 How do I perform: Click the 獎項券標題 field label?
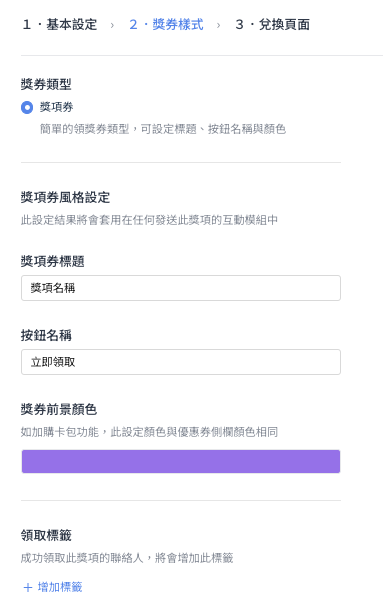coord(53,261)
